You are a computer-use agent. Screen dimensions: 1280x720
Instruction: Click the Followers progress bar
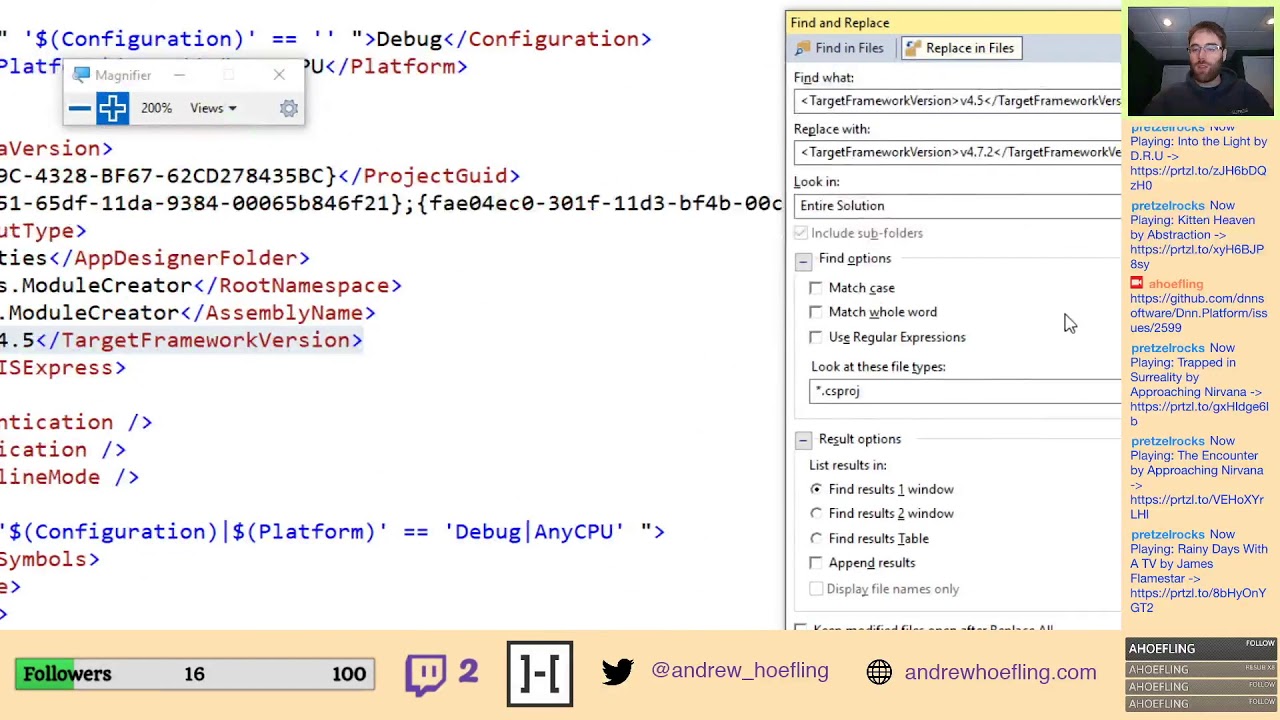[195, 674]
